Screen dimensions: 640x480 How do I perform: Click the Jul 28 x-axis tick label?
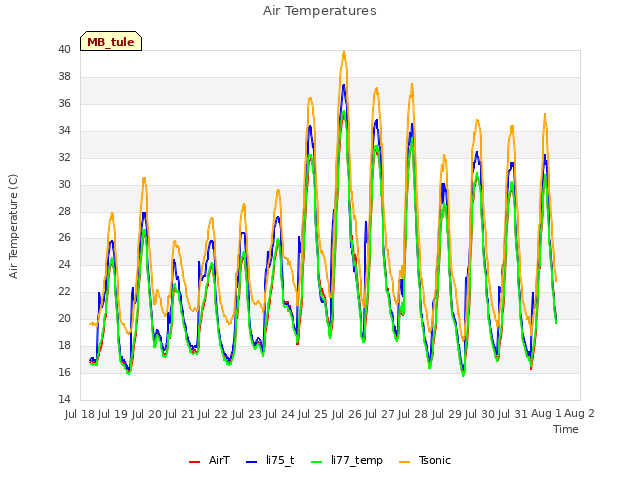pos(413,414)
